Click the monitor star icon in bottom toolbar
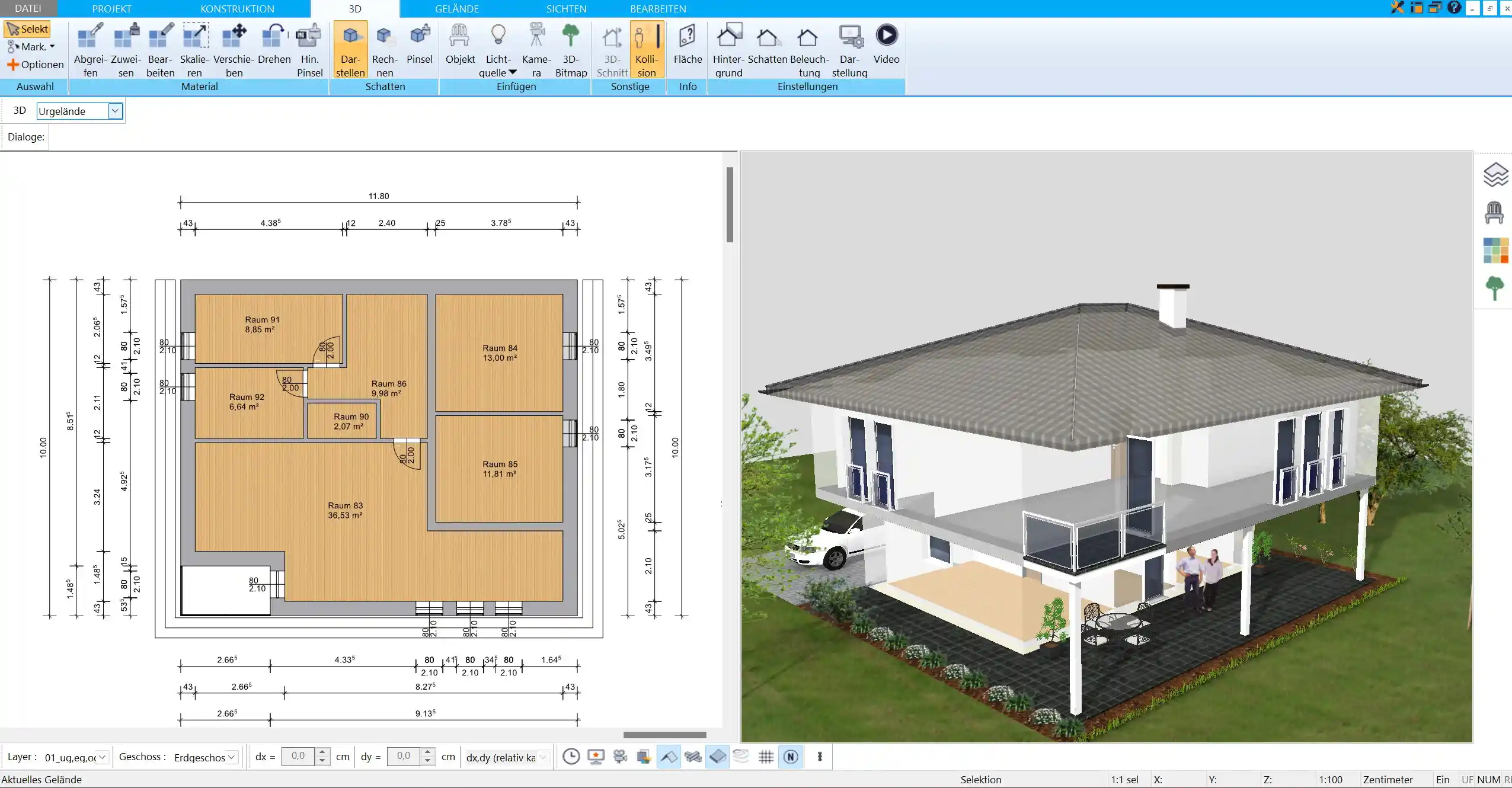1512x788 pixels. coord(596,757)
